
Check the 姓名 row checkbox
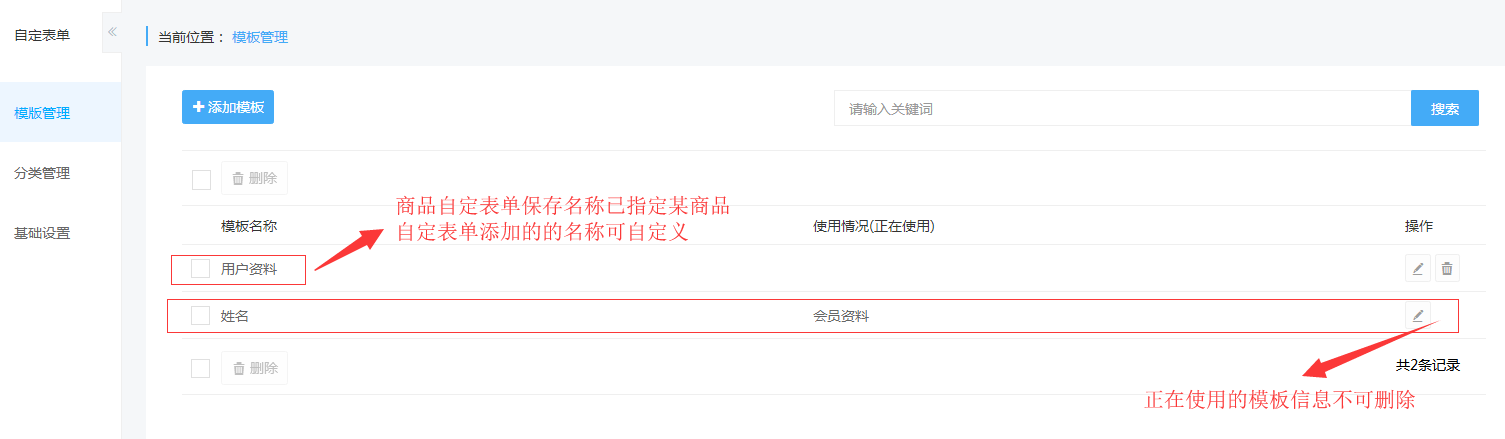coord(200,315)
